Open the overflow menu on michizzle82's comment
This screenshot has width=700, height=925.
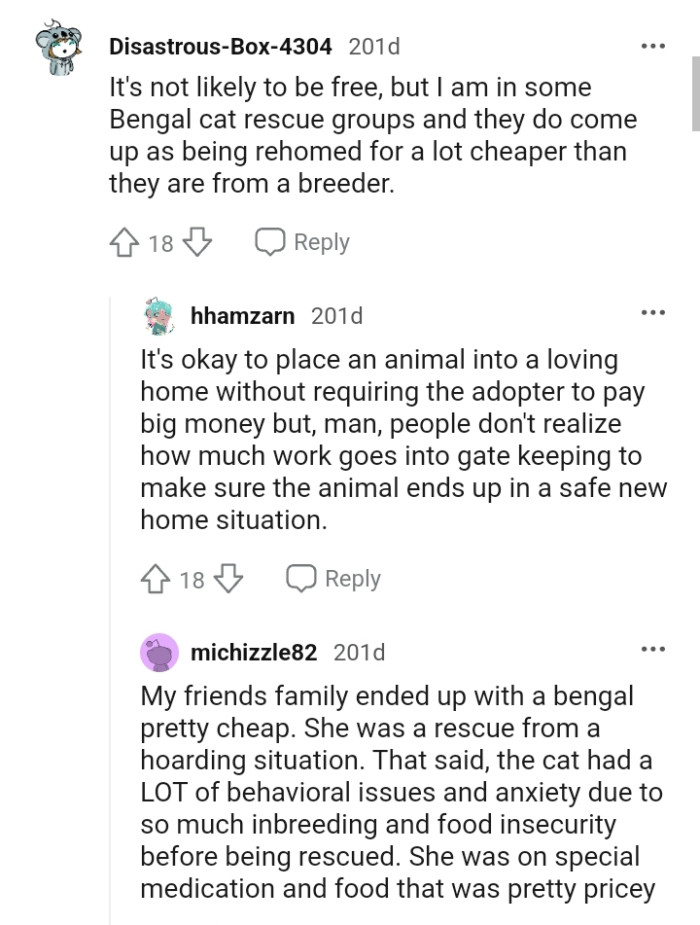pos(654,648)
